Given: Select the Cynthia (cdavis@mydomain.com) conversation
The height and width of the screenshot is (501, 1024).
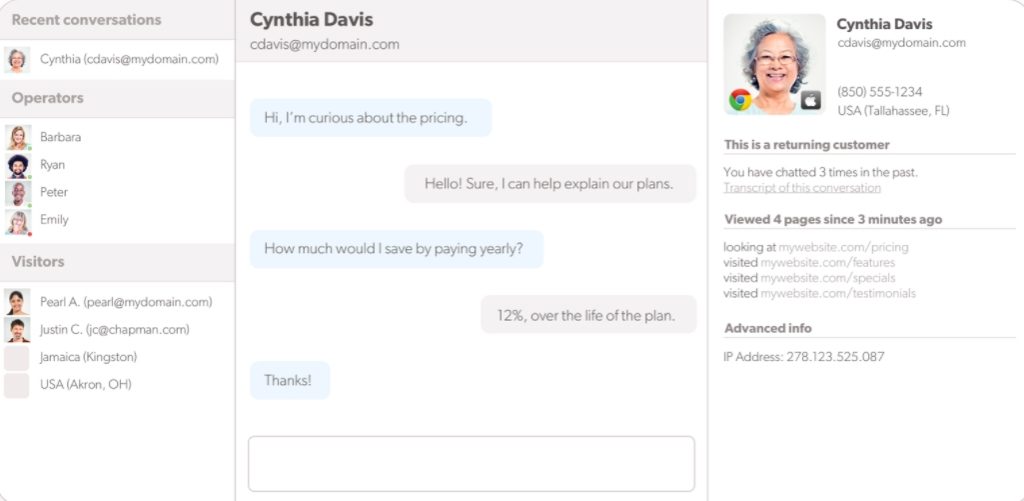Looking at the screenshot, I should [129, 60].
